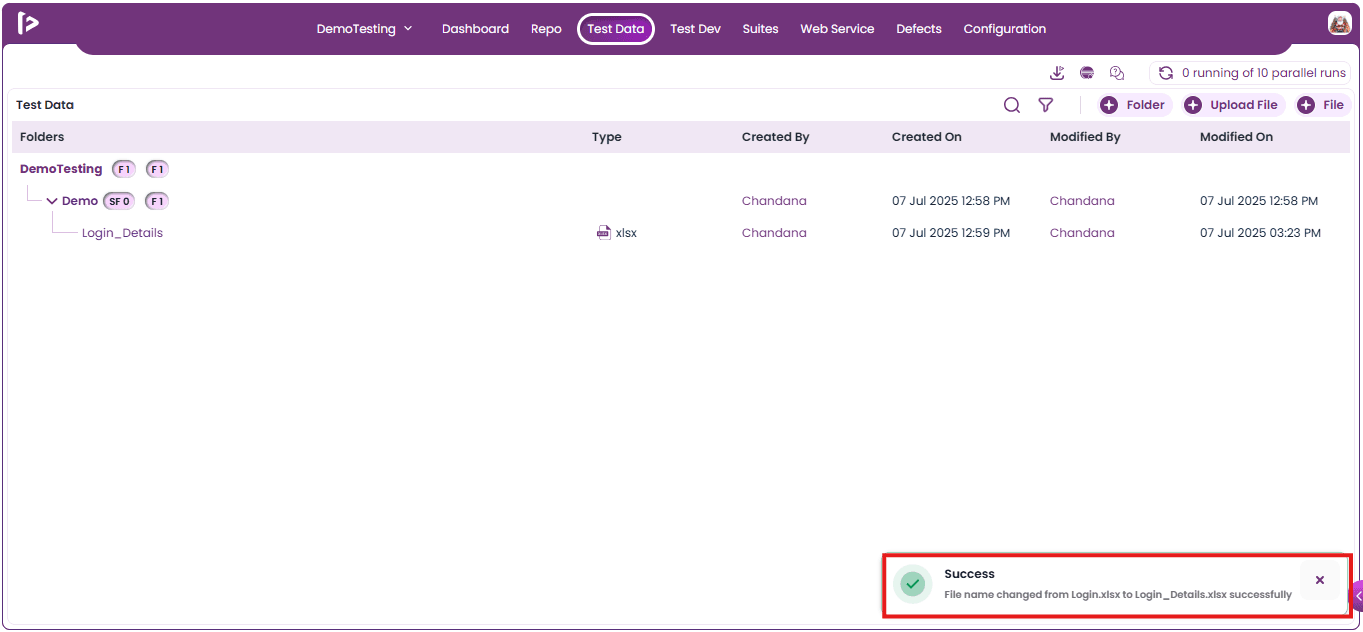Open the DemoTesting project dropdown
1363x632 pixels.
(365, 29)
